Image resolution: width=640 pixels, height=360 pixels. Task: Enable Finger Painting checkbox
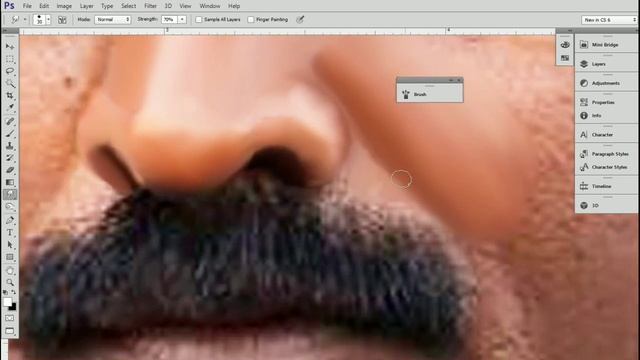(251, 19)
